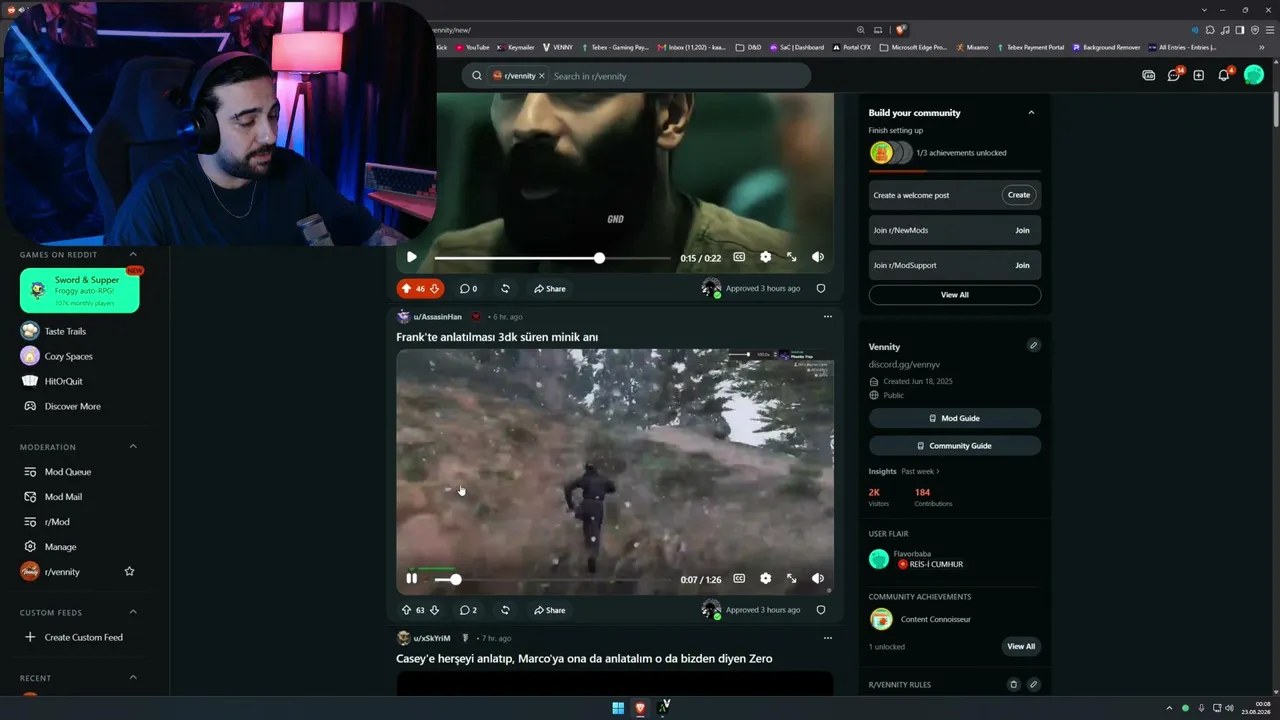This screenshot has height=720, width=1280.
Task: Fullscreen the 0:07 / 1:26 video
Action: coord(791,578)
